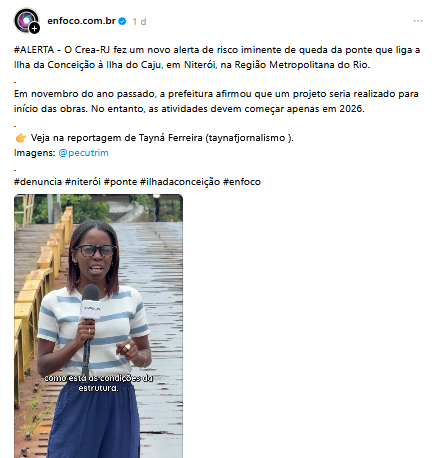Select the #ponte hashtag
The width and height of the screenshot is (437, 458).
pyautogui.click(x=120, y=182)
